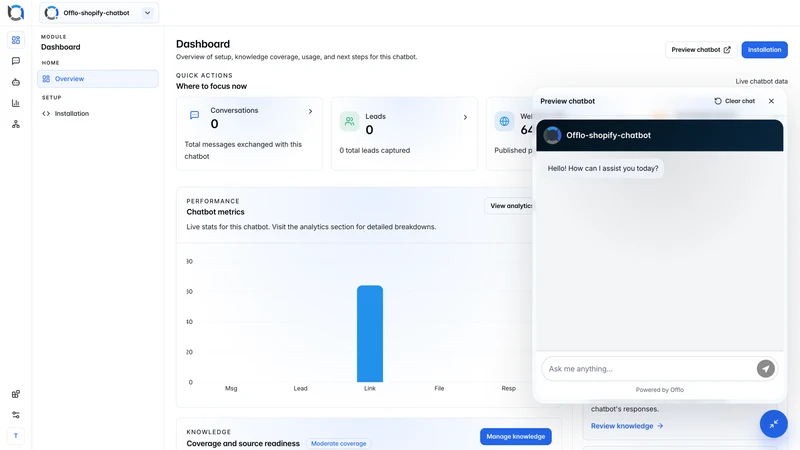
Task: Click Clear chat in preview panel
Action: [x=734, y=101]
